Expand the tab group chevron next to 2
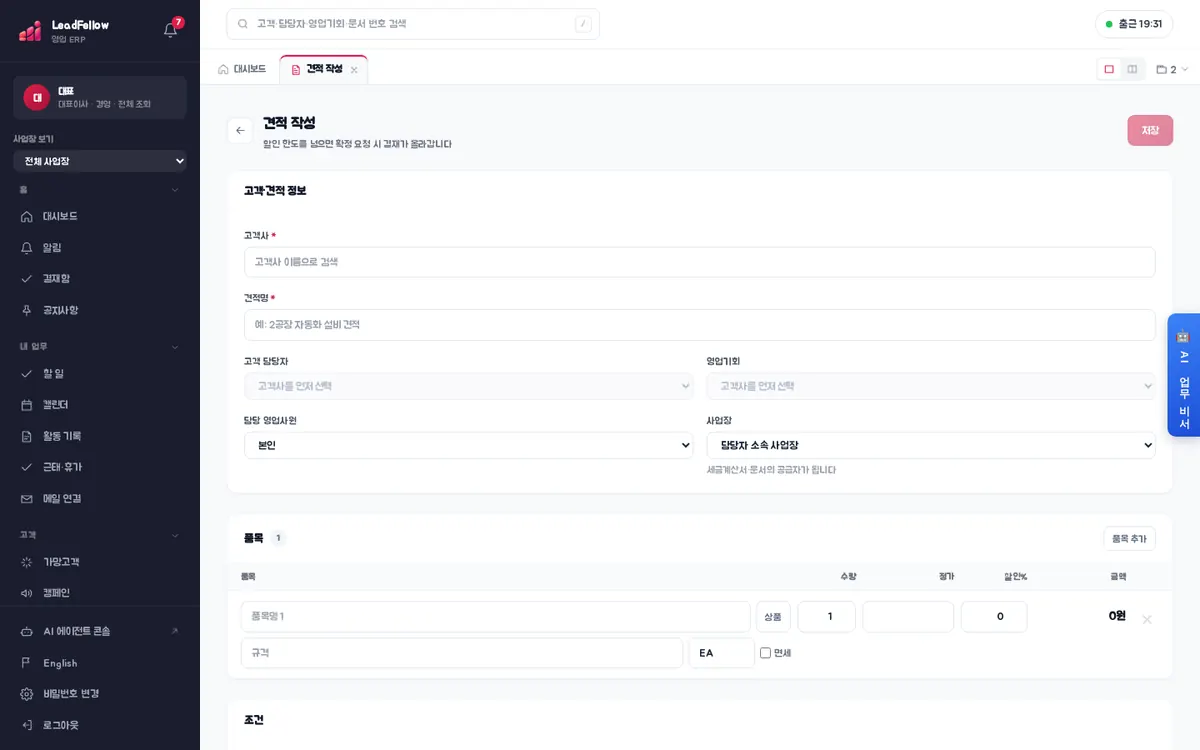 tap(1185, 70)
